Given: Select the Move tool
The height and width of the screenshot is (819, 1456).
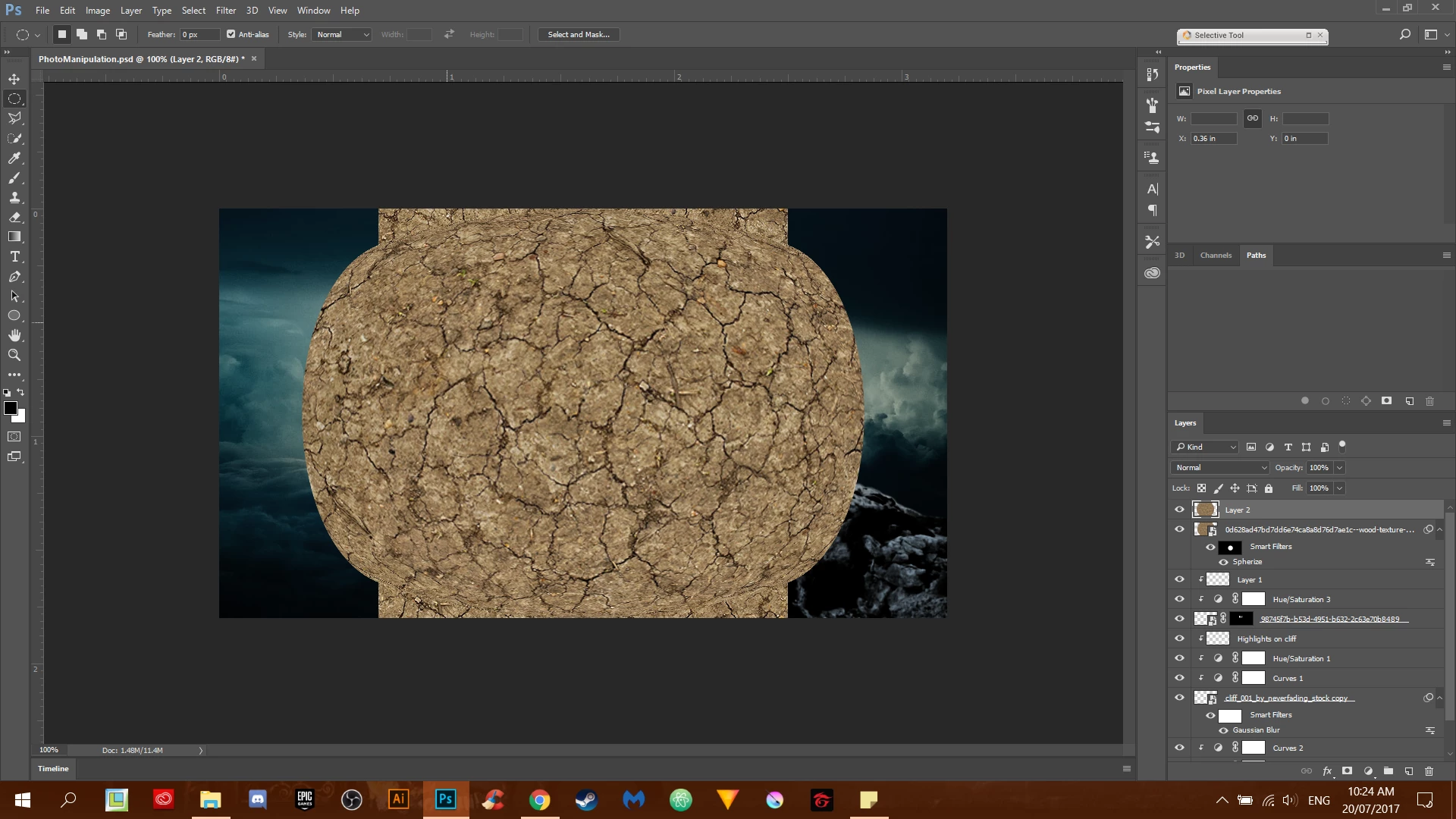Looking at the screenshot, I should point(14,79).
